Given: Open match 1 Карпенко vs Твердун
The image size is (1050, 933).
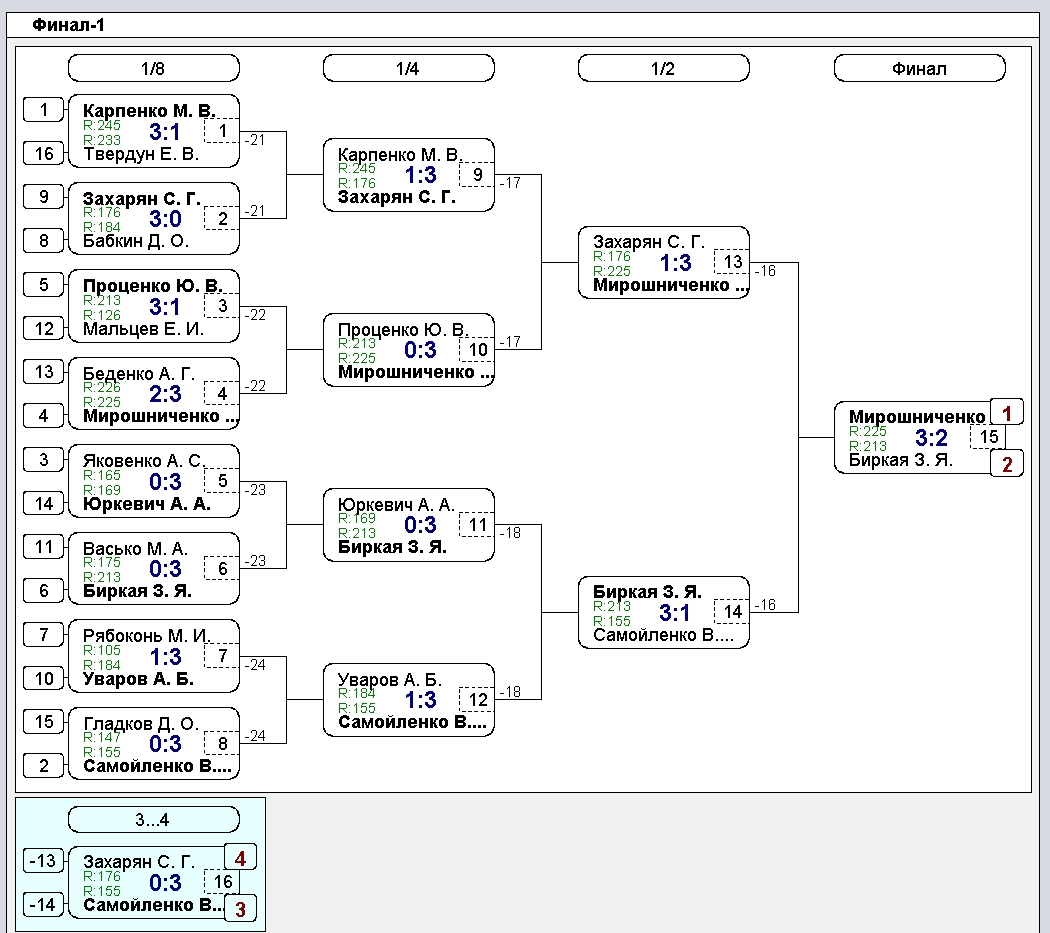Looking at the screenshot, I should click(x=153, y=131).
